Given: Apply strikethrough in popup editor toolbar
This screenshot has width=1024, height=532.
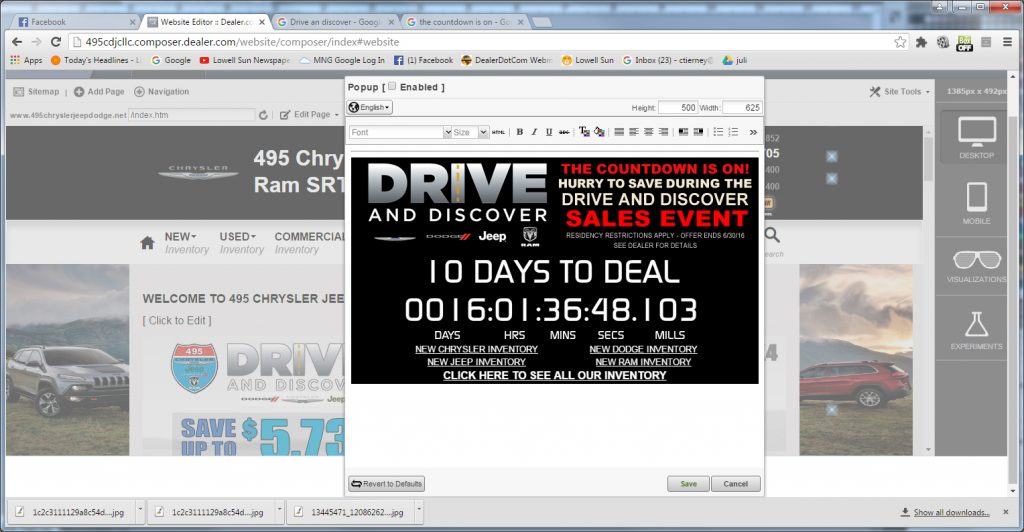Looking at the screenshot, I should pos(564,132).
